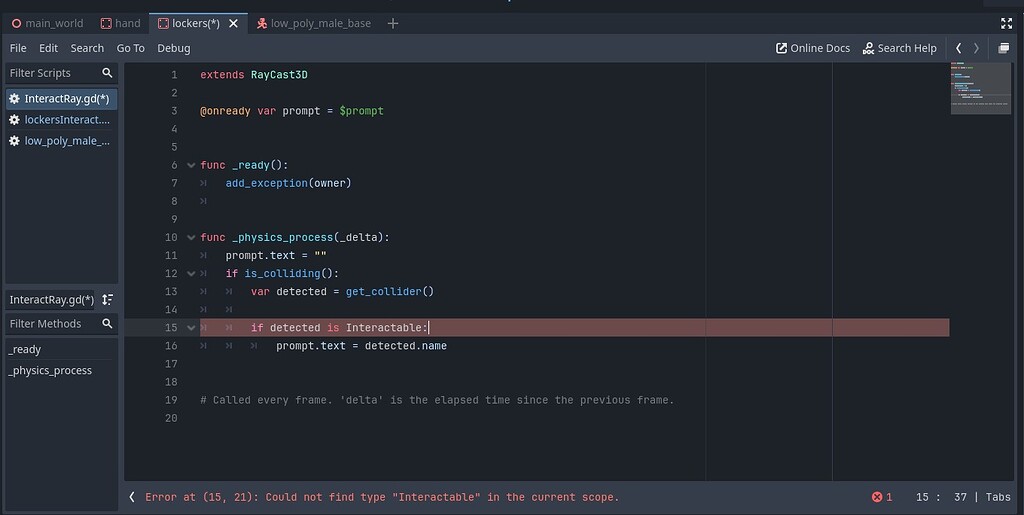Select lockersInteract script in list
1024x515 pixels.
coord(61,120)
